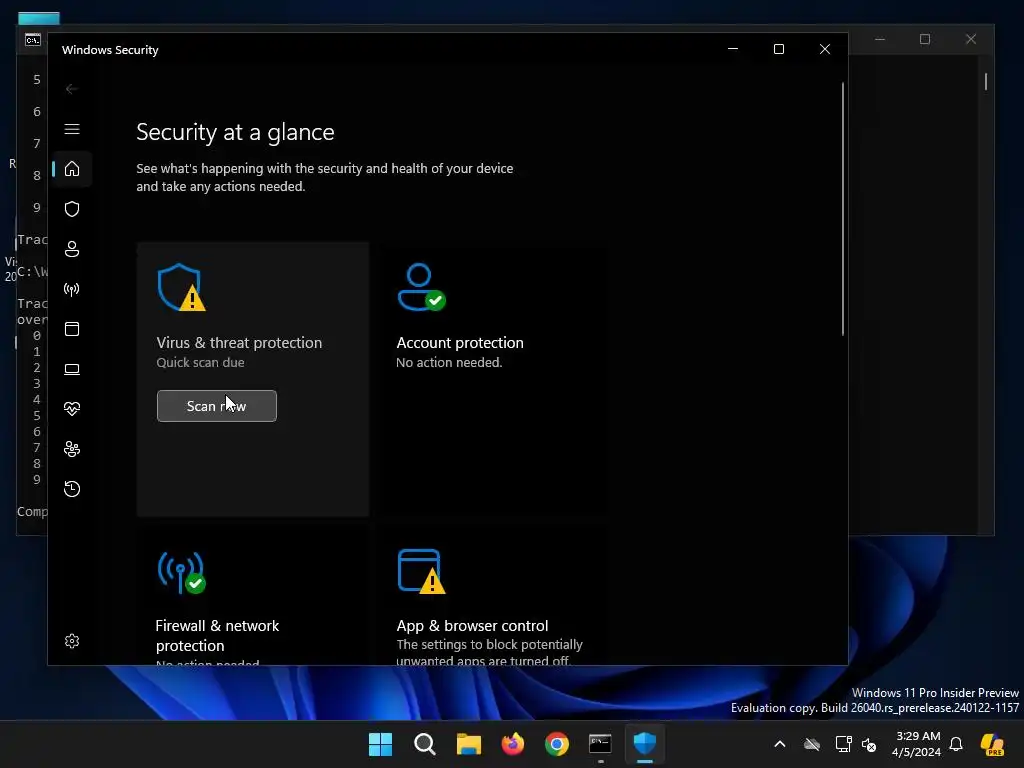
Task: Open Family options sidebar icon
Action: (x=72, y=449)
